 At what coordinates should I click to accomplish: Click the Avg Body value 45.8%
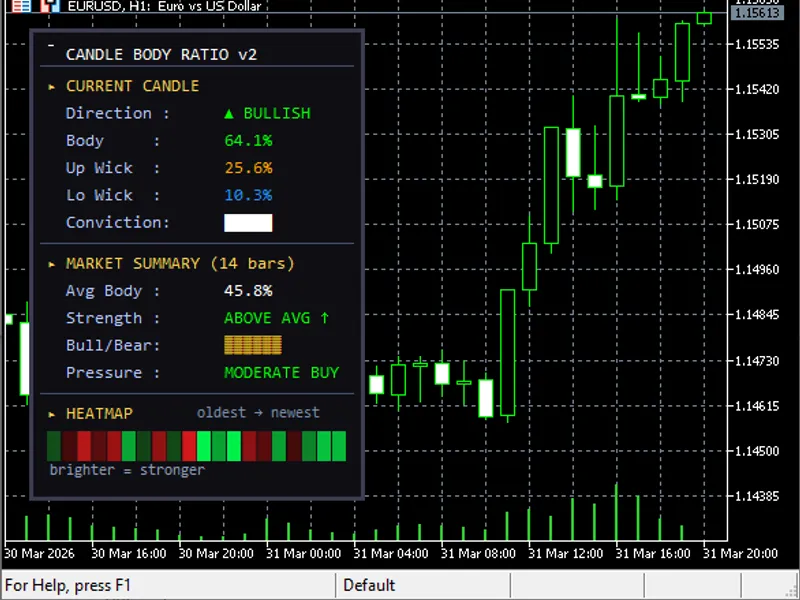point(248,291)
